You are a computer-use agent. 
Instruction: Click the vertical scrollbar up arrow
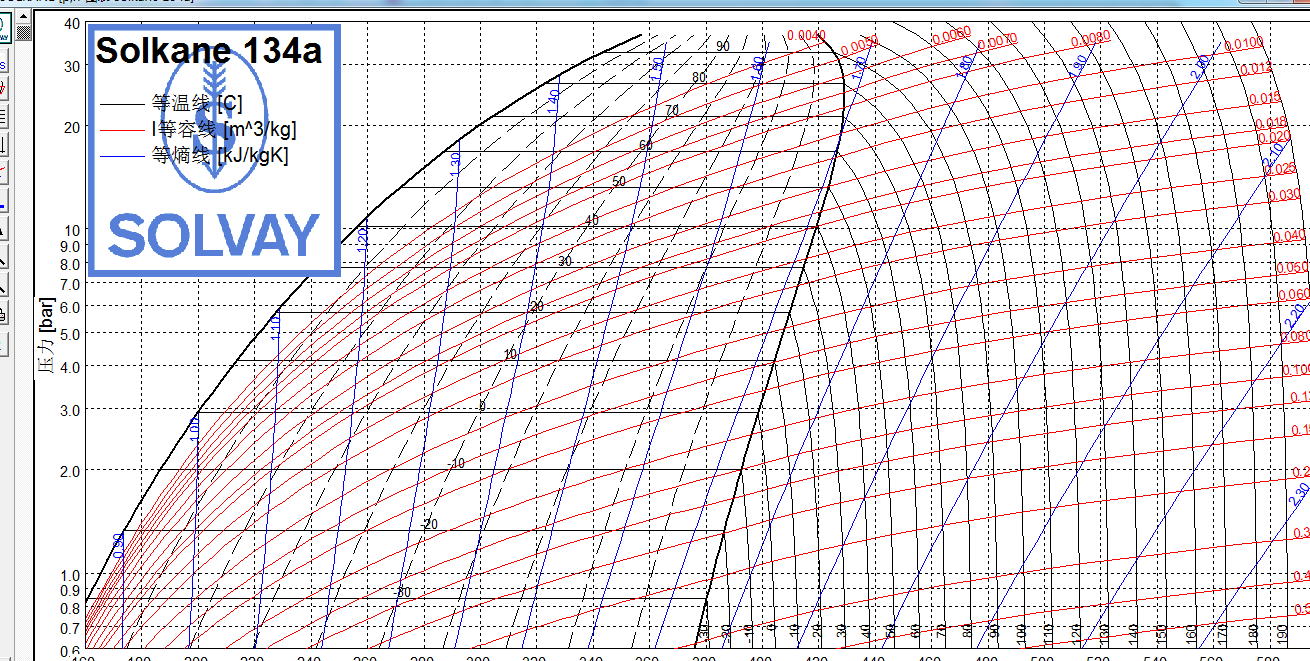tap(24, 17)
